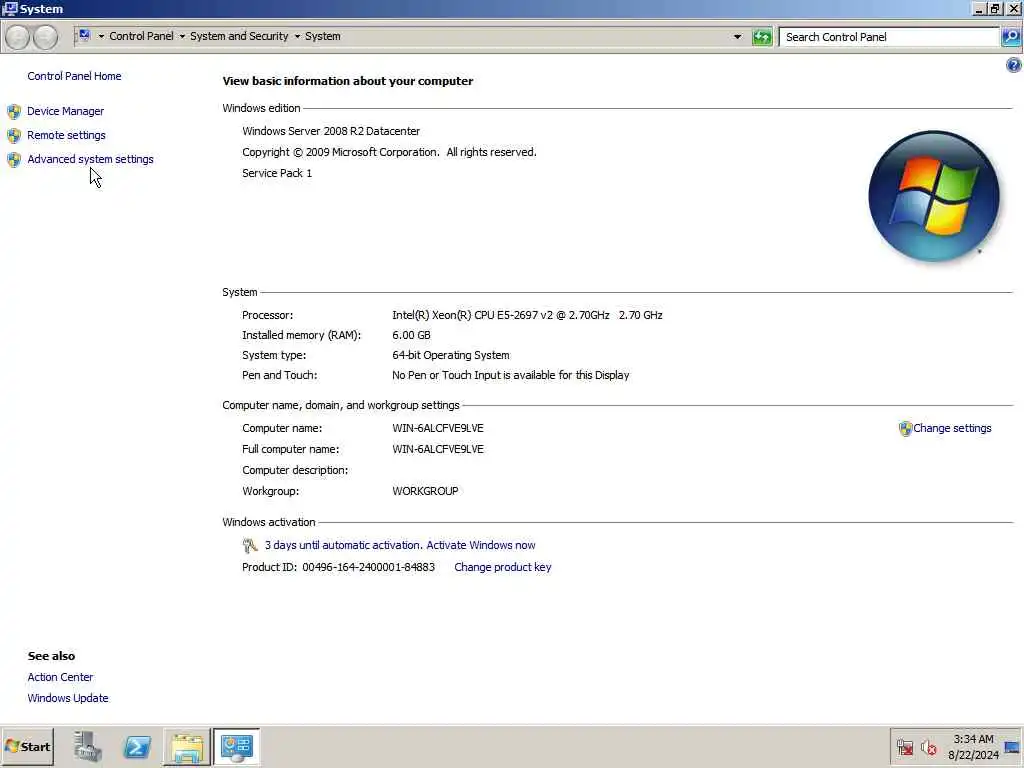Click the Full computer name value
The width and height of the screenshot is (1024, 768).
coord(438,449)
